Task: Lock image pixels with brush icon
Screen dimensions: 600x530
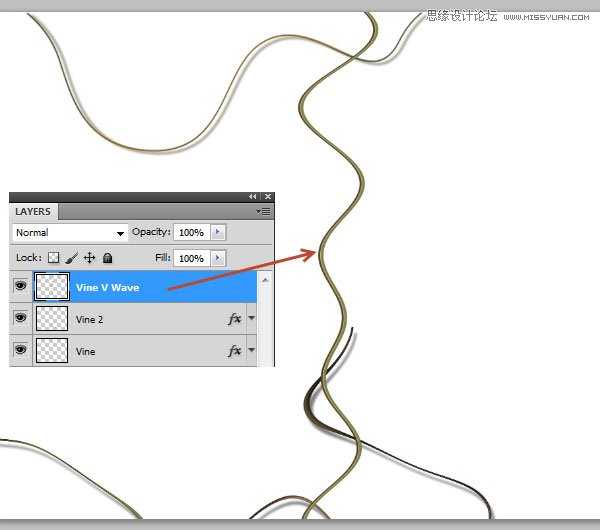Action: (x=71, y=258)
